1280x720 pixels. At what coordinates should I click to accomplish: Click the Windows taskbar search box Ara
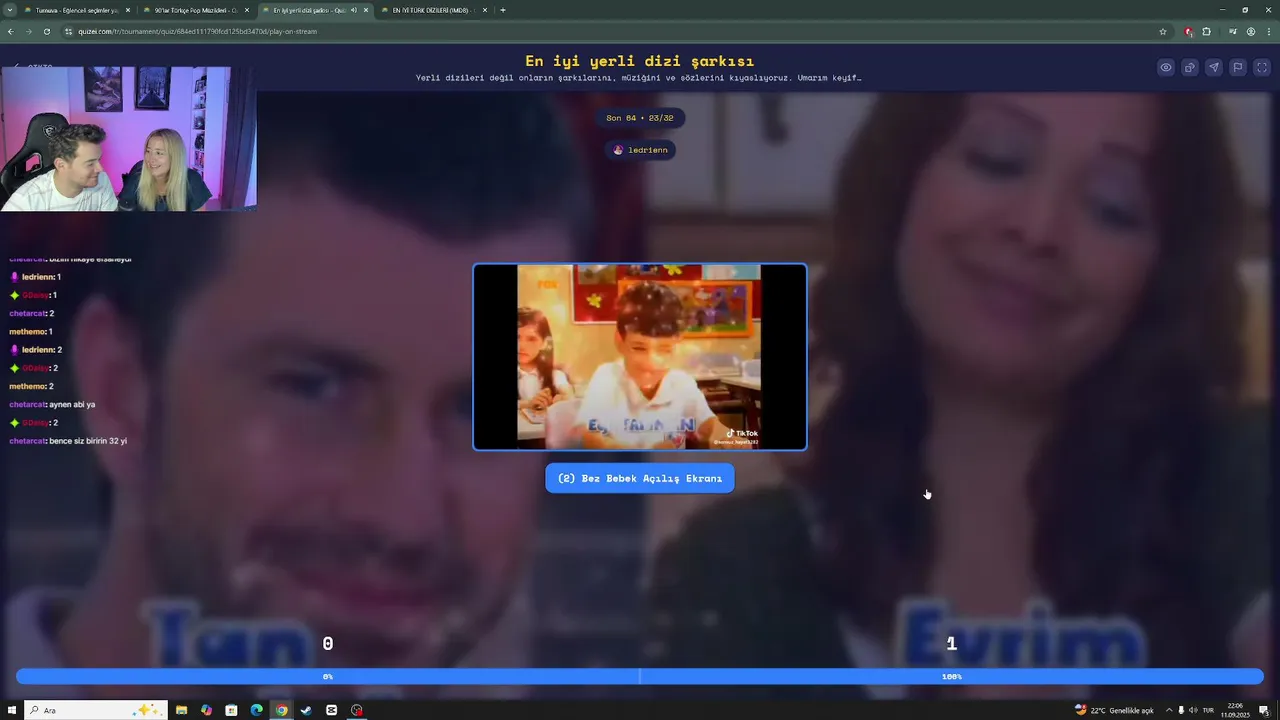click(95, 710)
